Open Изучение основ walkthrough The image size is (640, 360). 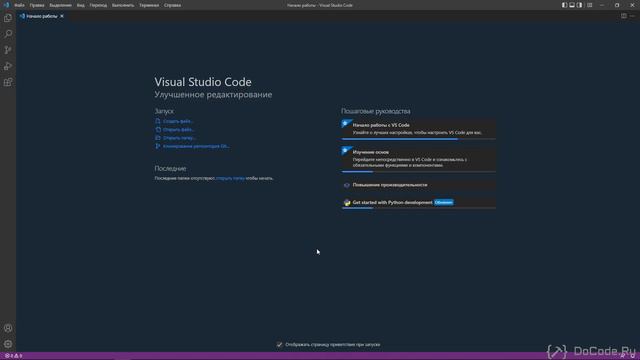click(418, 159)
